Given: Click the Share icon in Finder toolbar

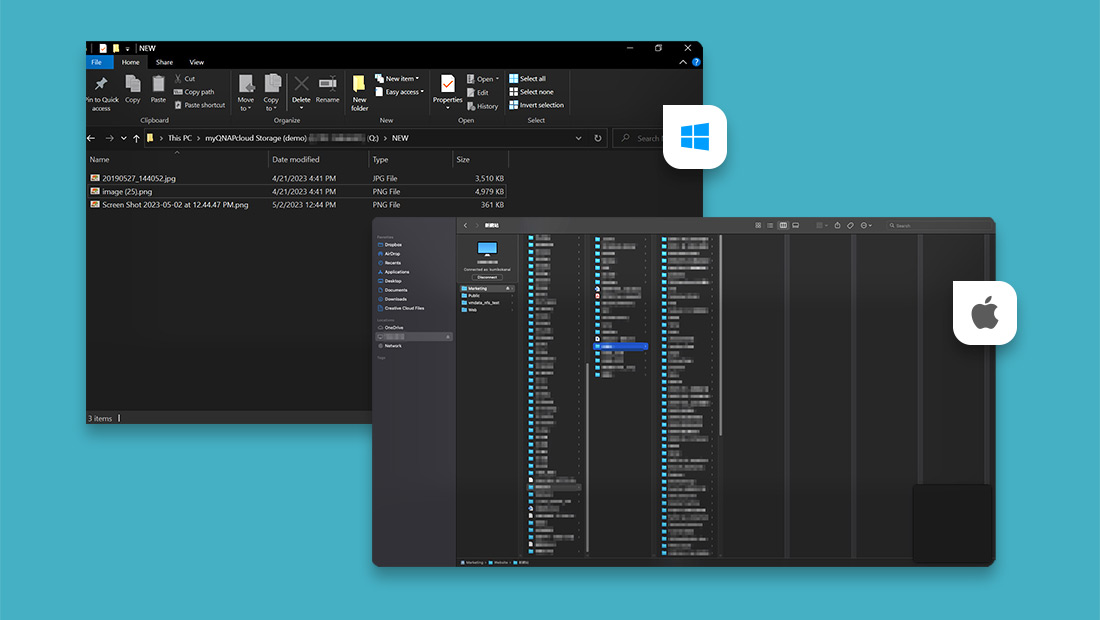Looking at the screenshot, I should click(x=838, y=225).
